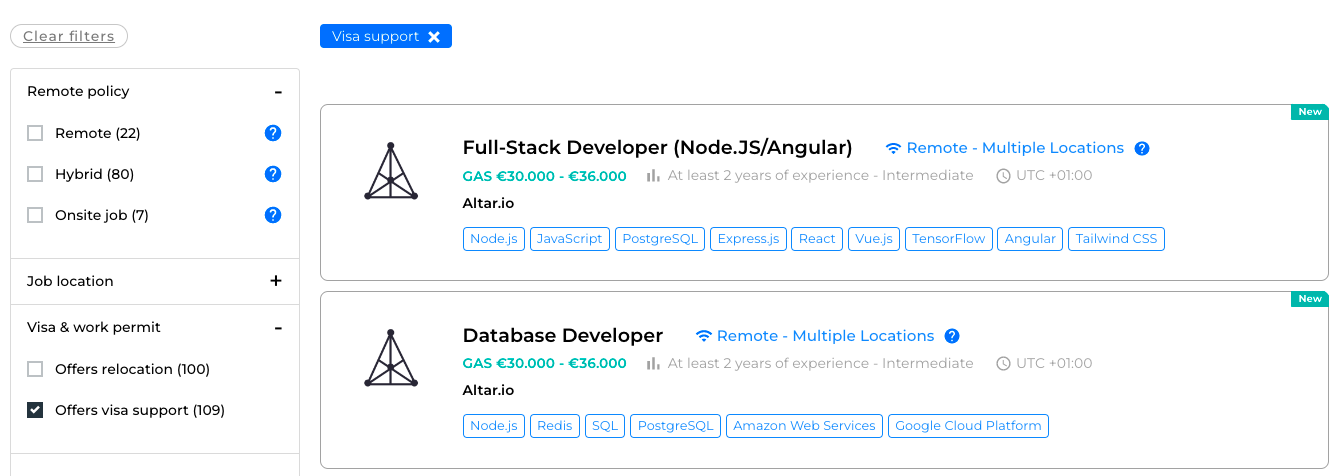
Task: Click the Amazon Web Services tag
Action: coord(804,426)
